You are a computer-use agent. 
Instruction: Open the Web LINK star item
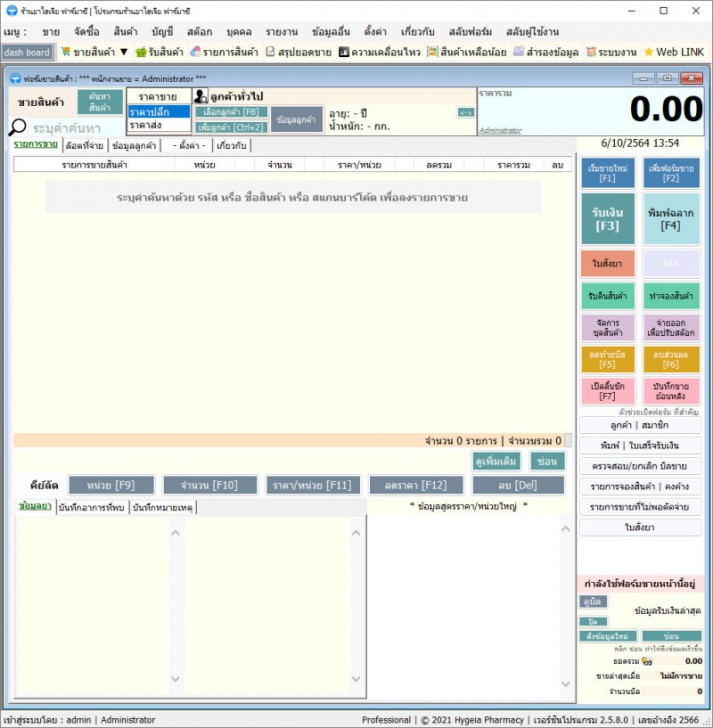[x=674, y=52]
